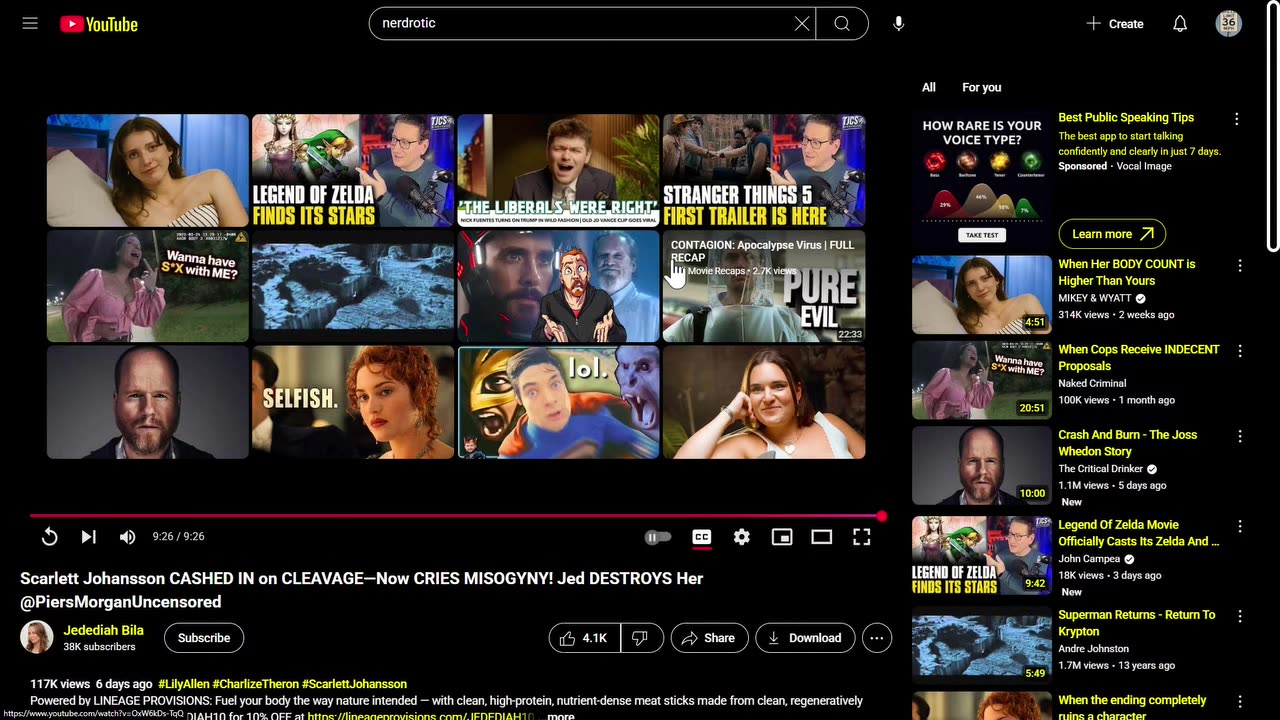The width and height of the screenshot is (1280, 720).
Task: Open 'lol.' endscreen video thumbnail
Action: [x=558, y=402]
